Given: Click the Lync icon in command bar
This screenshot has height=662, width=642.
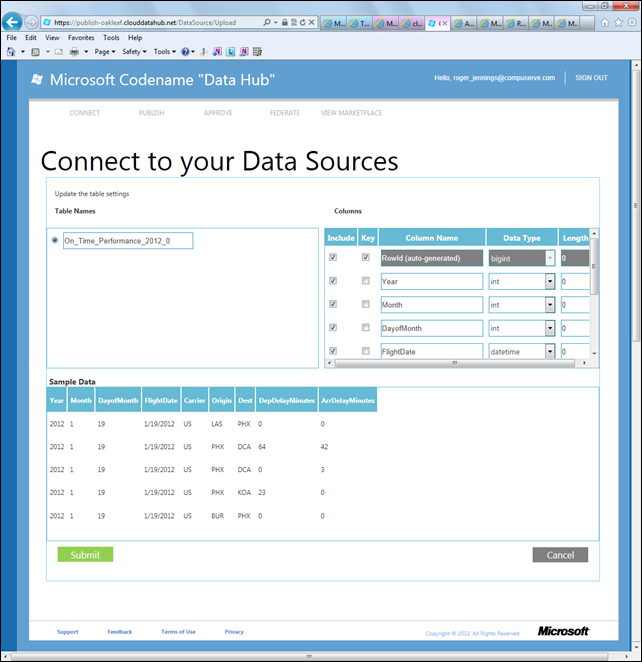Looking at the screenshot, I should [x=230, y=52].
